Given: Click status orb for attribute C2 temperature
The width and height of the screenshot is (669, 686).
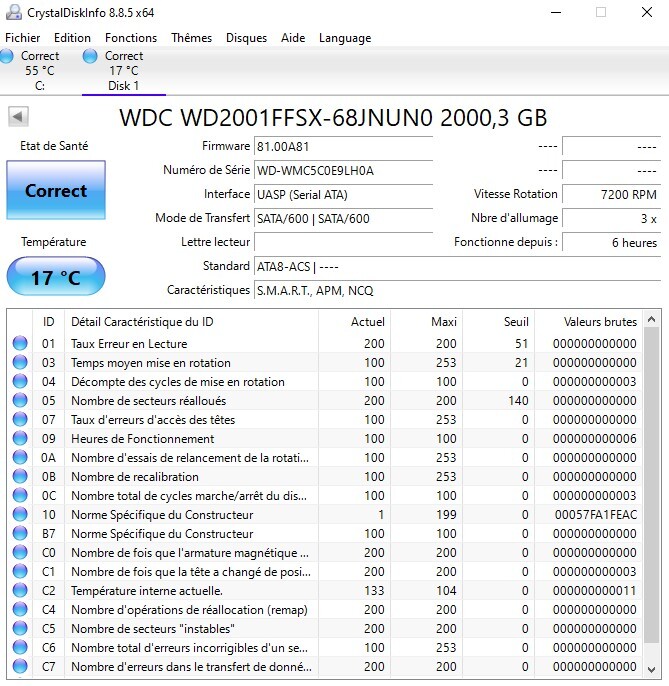Looking at the screenshot, I should point(20,591).
